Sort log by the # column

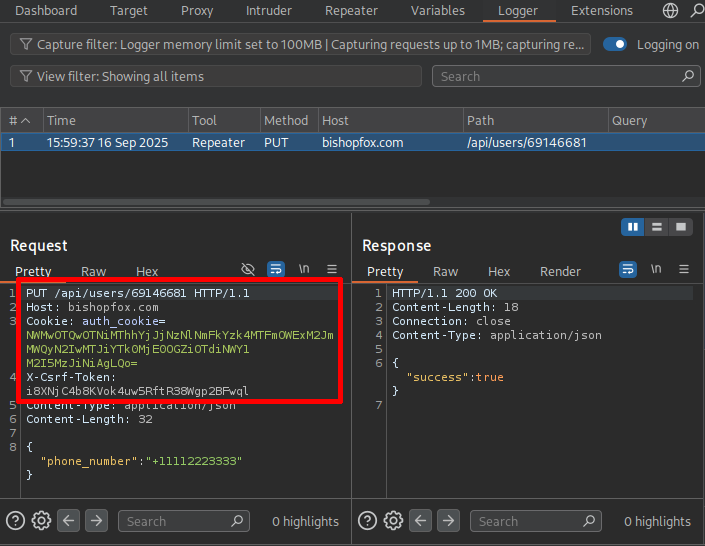pyautogui.click(x=20, y=120)
